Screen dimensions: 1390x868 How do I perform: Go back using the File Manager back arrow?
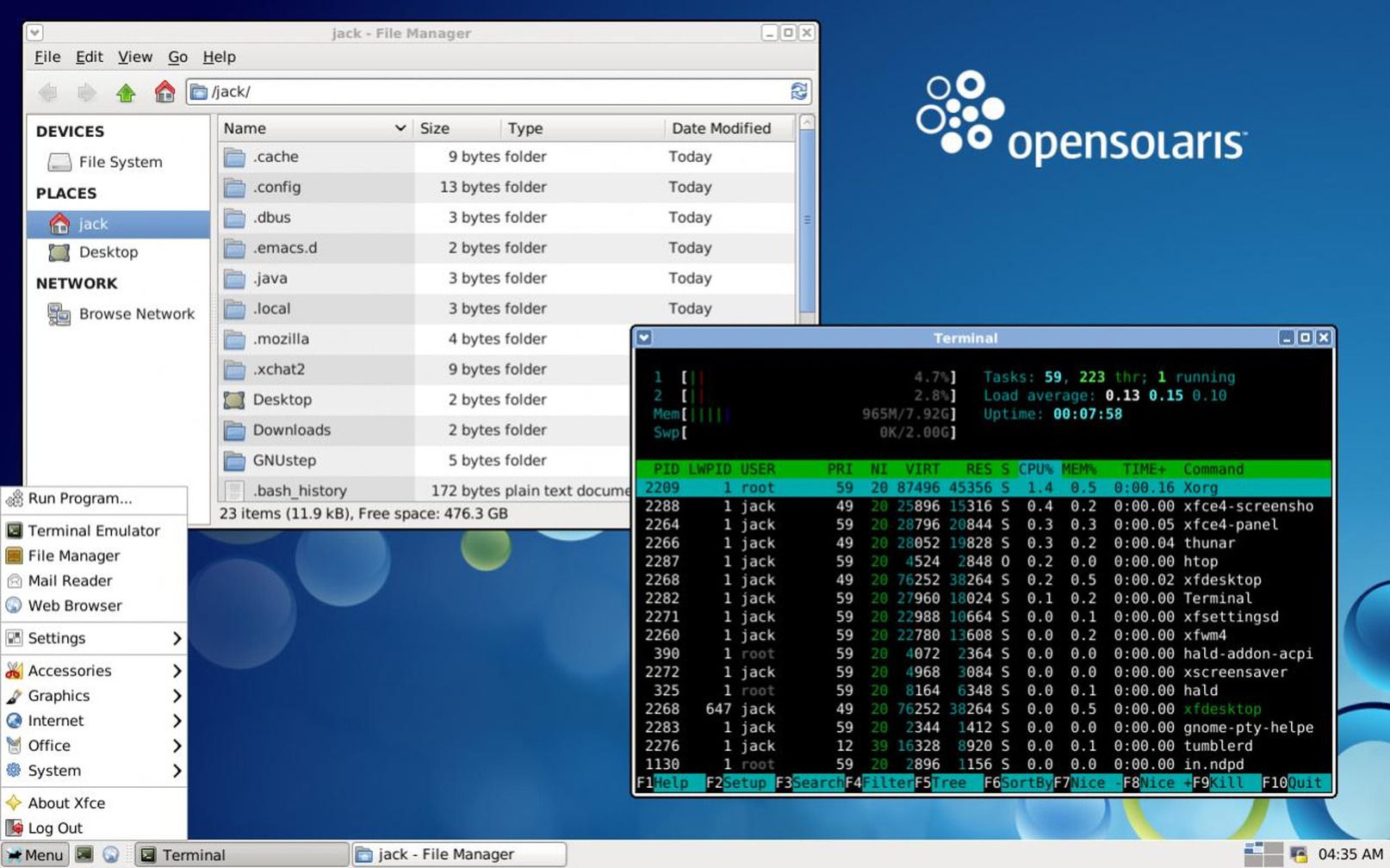coord(48,92)
